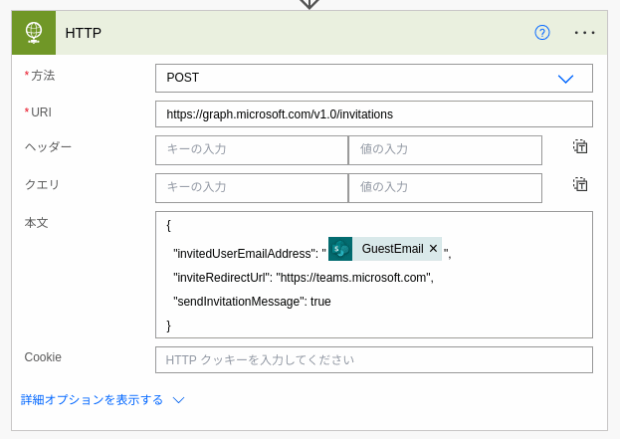
Task: Click the ヘッダー key input field
Action: pos(251,150)
